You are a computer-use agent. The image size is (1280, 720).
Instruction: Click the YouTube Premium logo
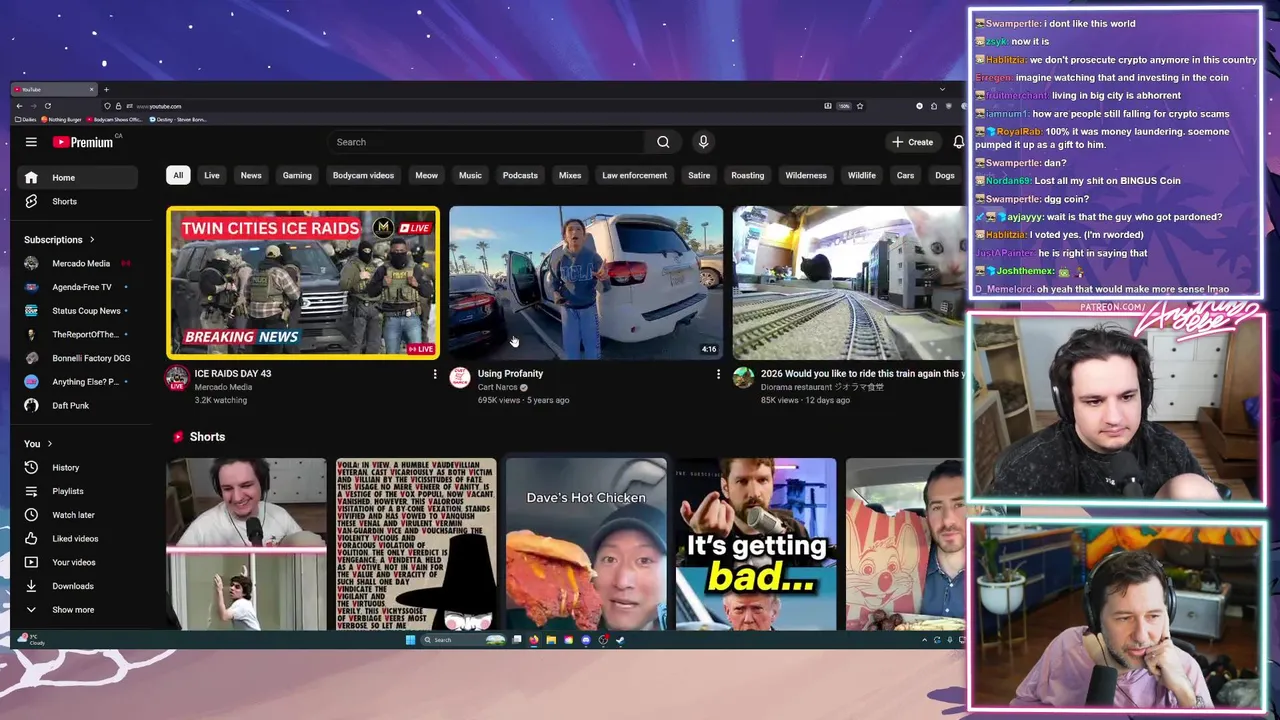coord(85,142)
